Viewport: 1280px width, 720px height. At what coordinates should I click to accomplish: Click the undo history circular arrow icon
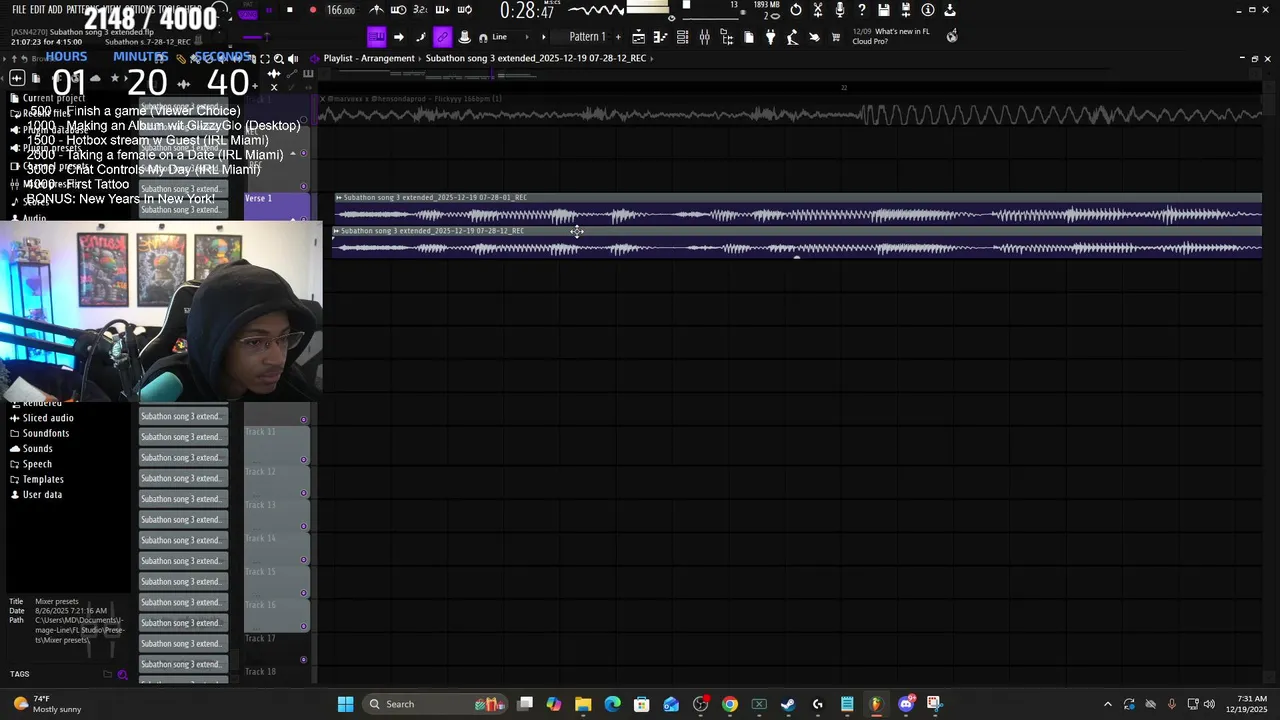796,10
